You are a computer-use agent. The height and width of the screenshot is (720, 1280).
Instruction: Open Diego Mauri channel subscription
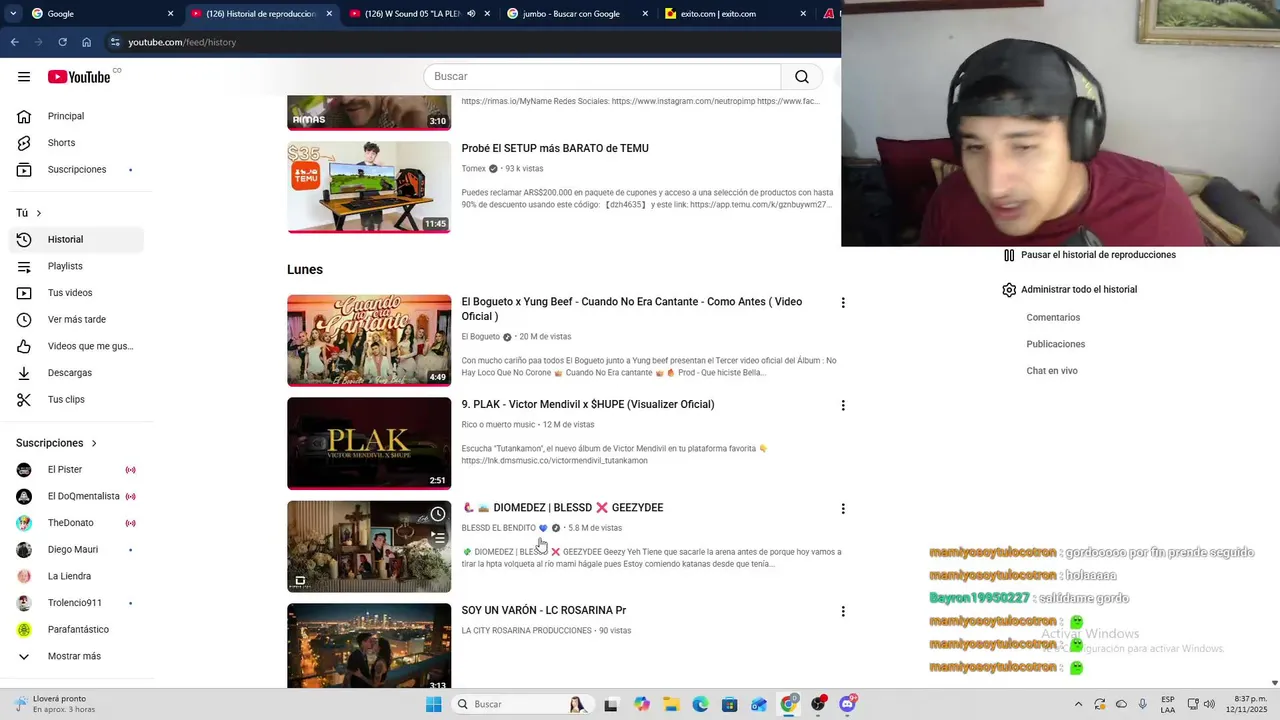tap(77, 550)
